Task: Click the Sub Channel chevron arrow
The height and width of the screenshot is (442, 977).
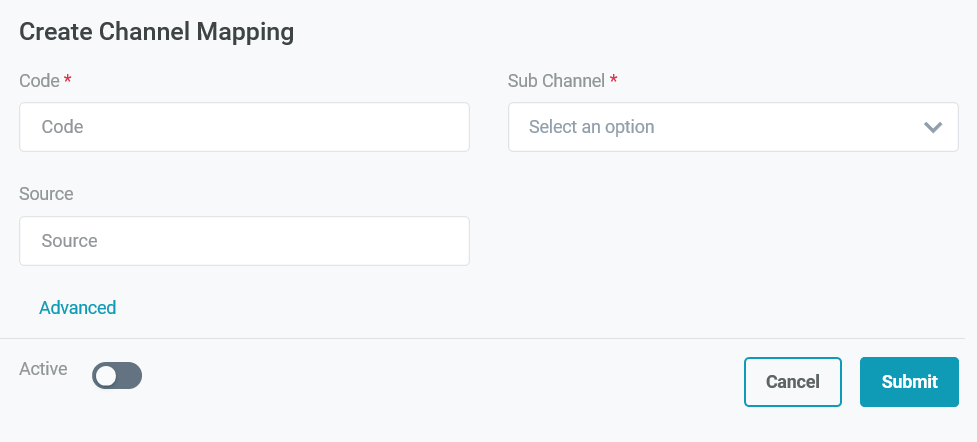Action: click(x=933, y=127)
